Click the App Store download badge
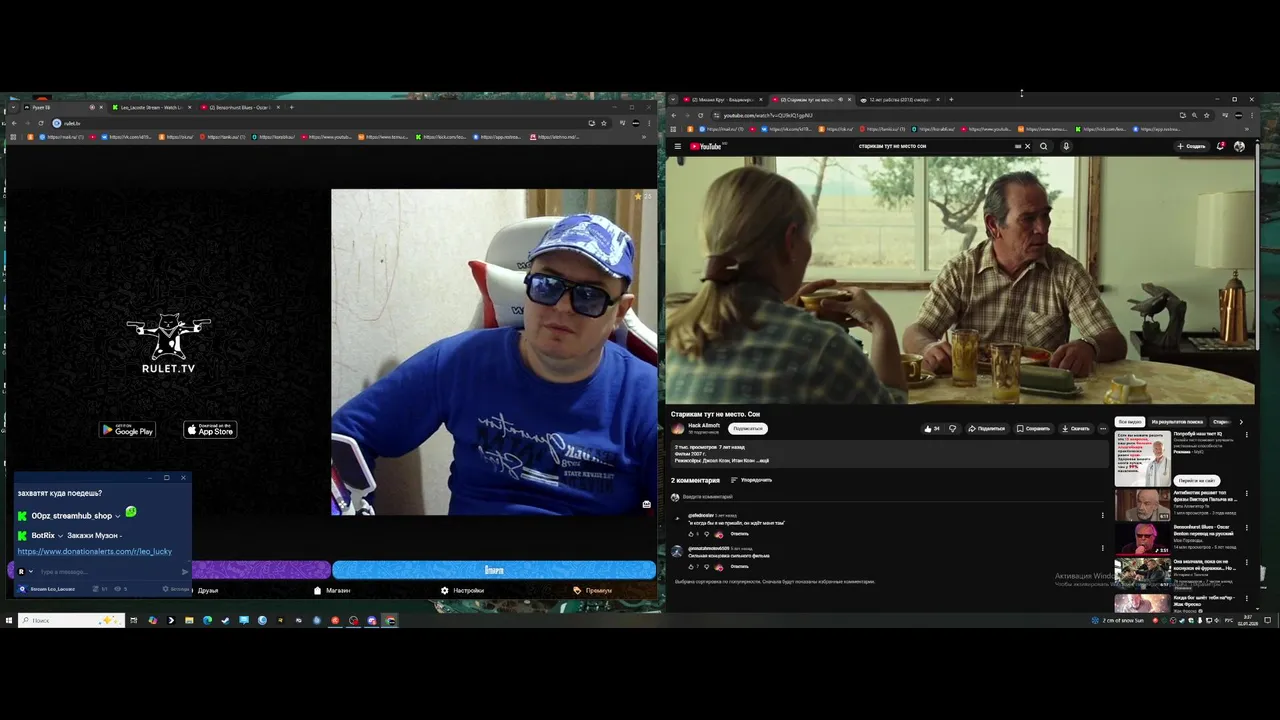1280x720 pixels. click(210, 430)
